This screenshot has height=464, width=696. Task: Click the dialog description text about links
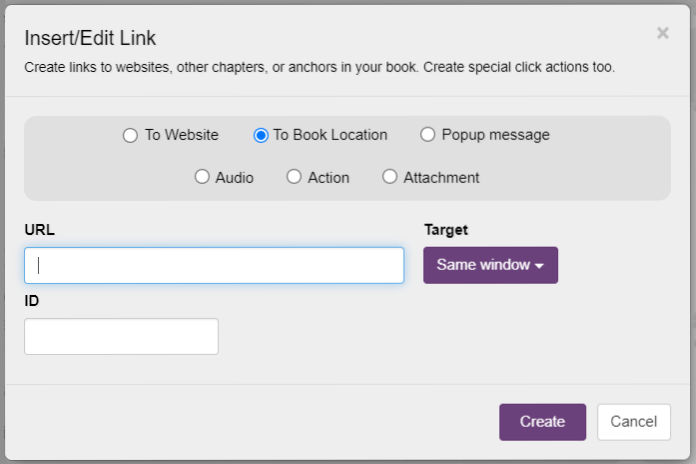coord(319,68)
